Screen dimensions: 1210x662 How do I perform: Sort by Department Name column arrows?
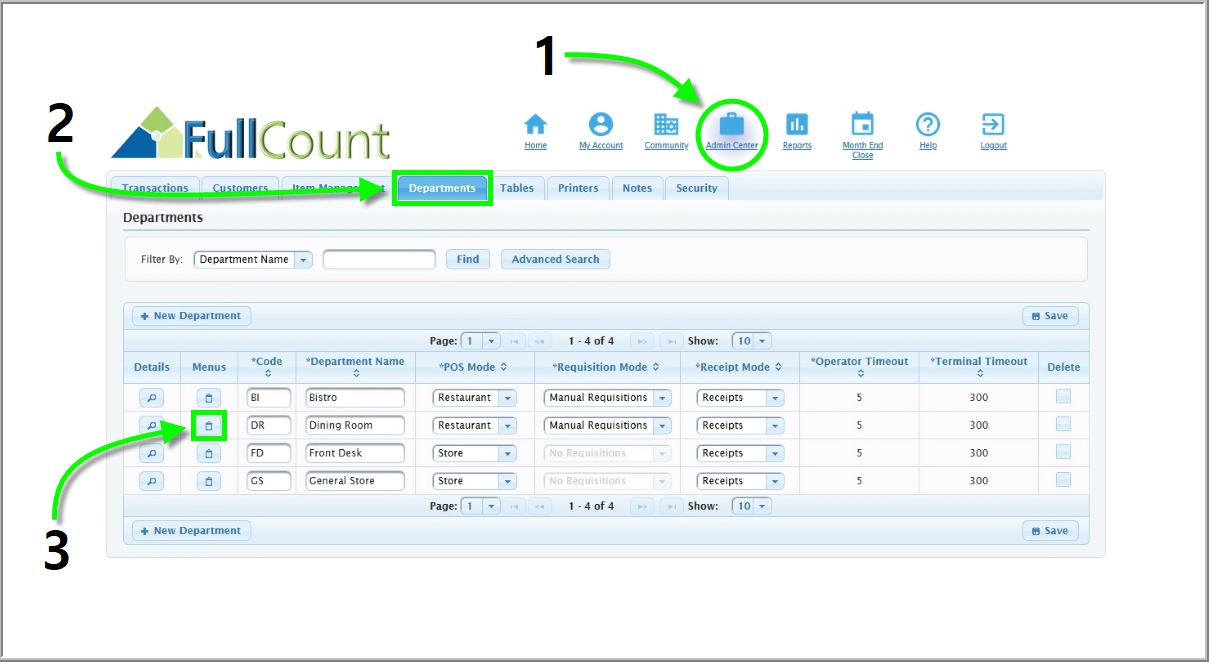pos(355,374)
